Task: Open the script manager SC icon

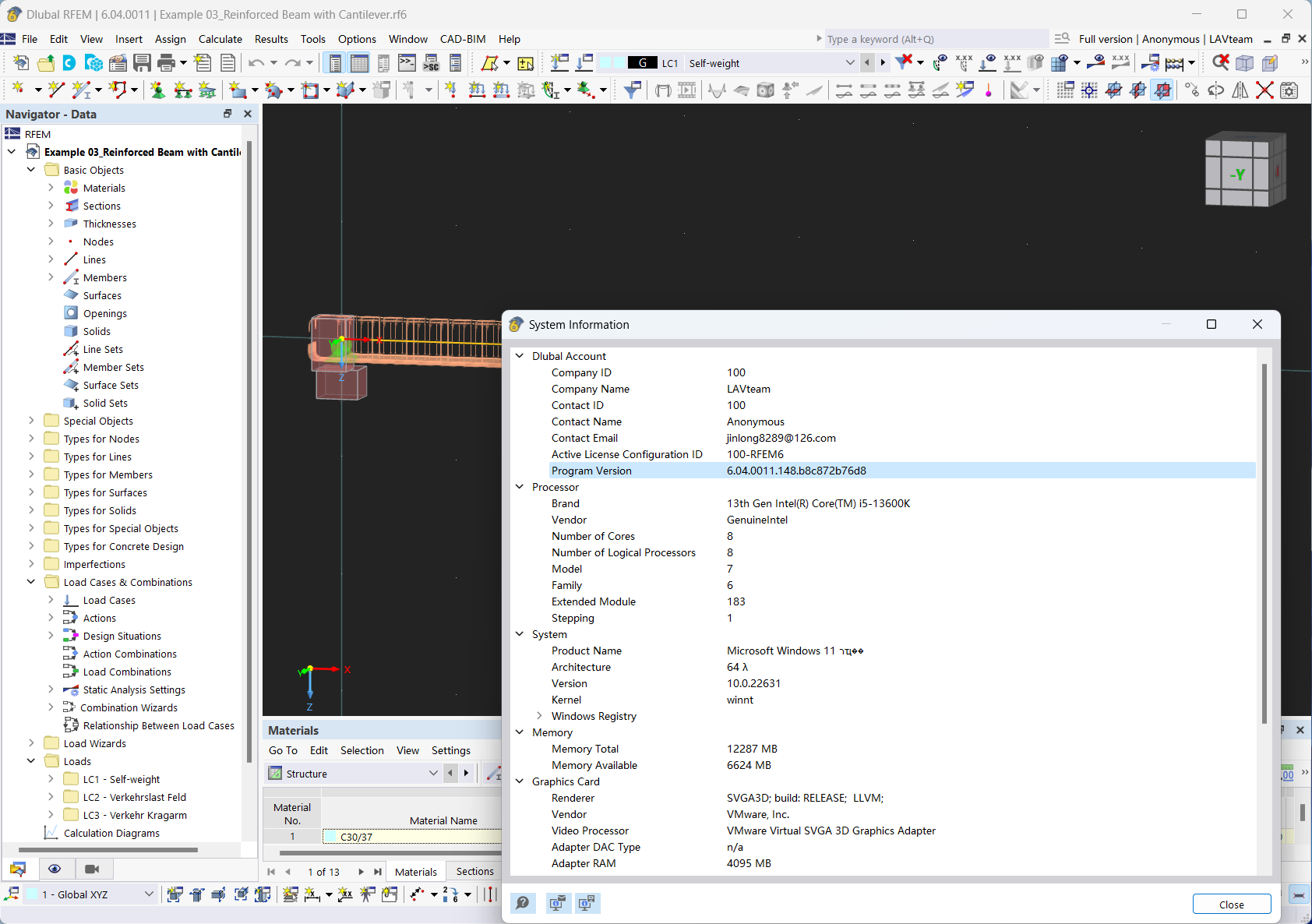Action: coord(431,63)
